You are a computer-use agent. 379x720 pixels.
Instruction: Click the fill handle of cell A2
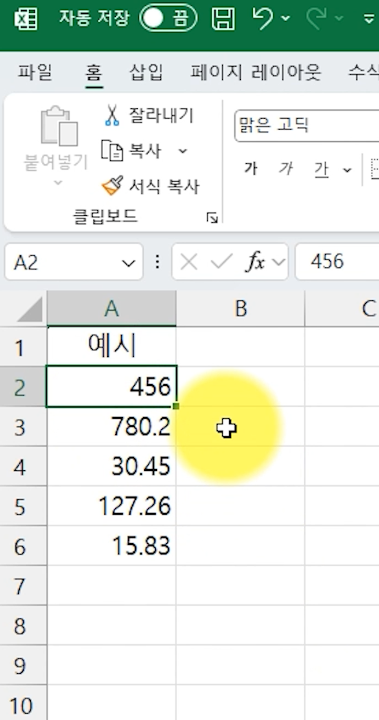176,406
